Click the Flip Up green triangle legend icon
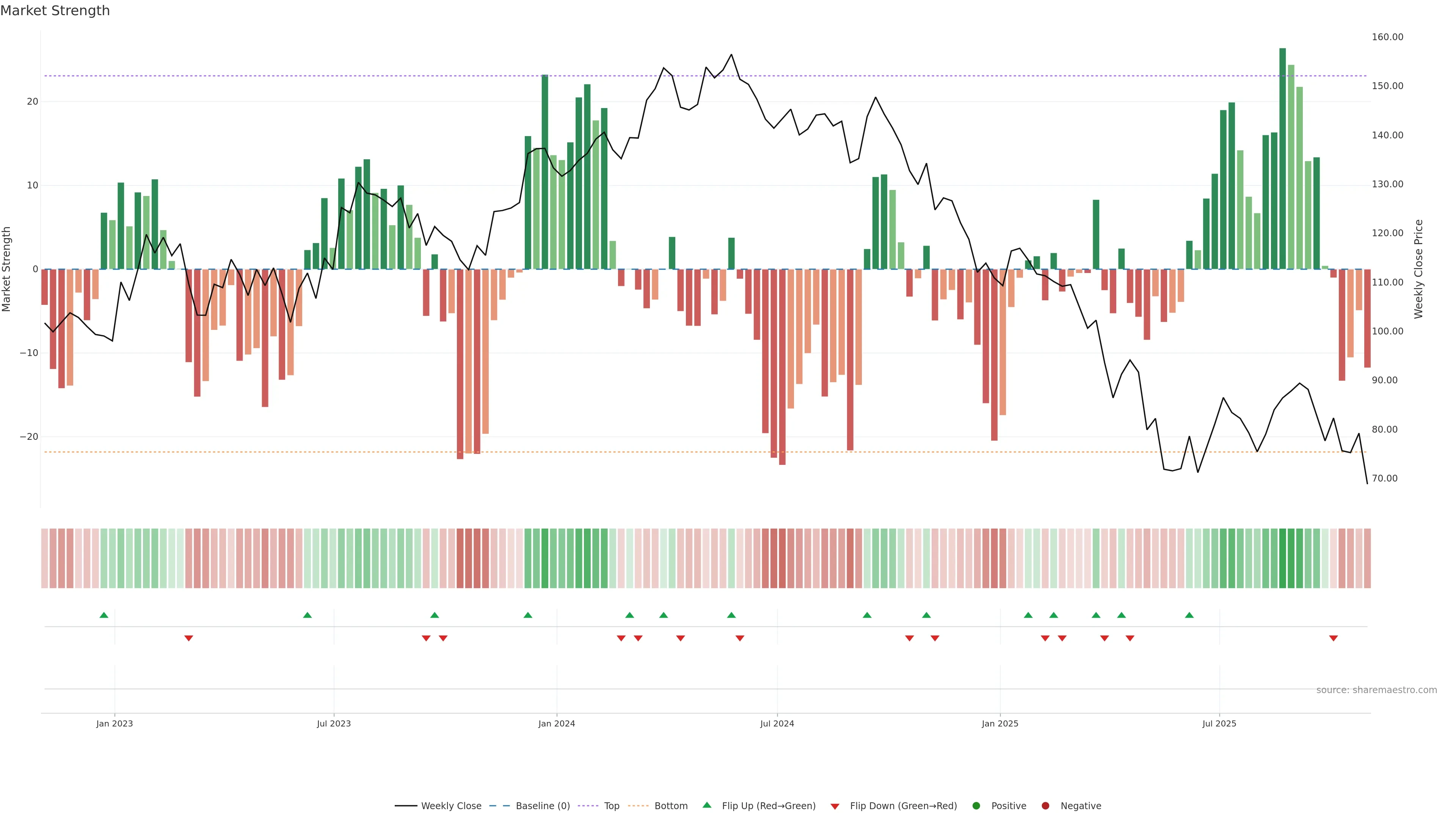 pos(706,805)
